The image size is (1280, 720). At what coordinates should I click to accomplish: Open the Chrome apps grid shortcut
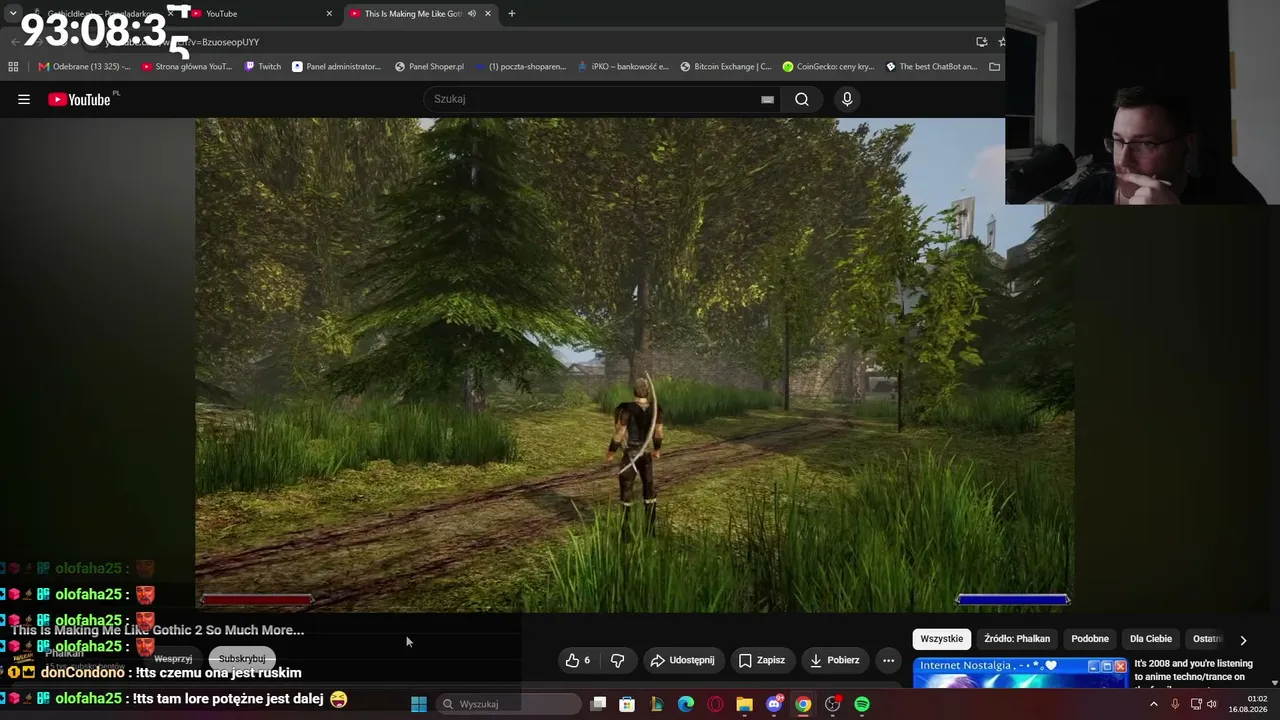[13, 67]
